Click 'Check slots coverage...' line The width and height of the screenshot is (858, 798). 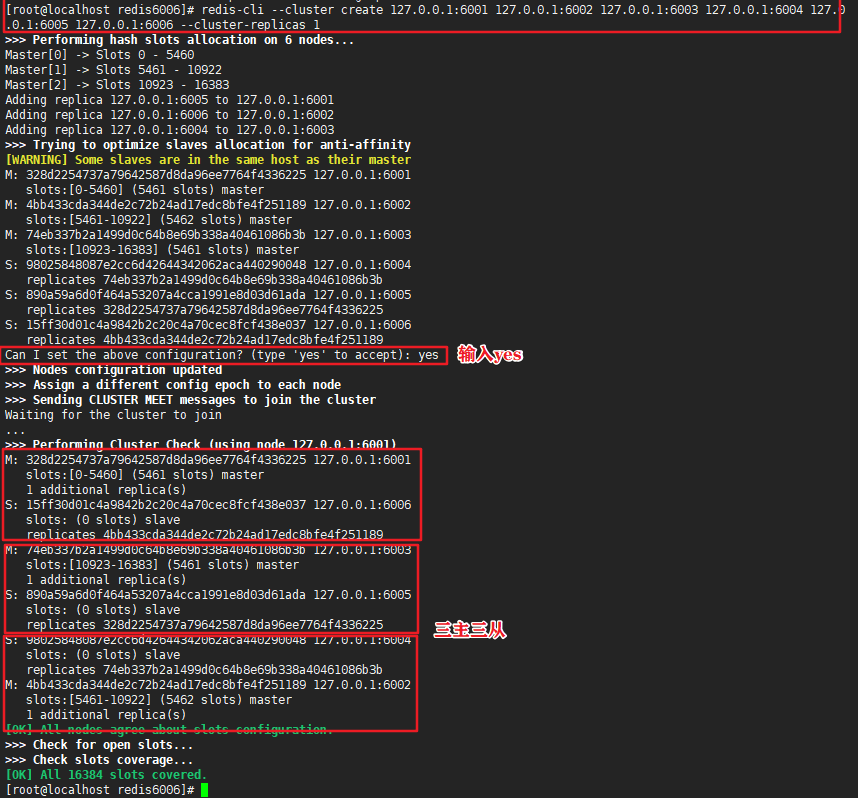coord(99,760)
